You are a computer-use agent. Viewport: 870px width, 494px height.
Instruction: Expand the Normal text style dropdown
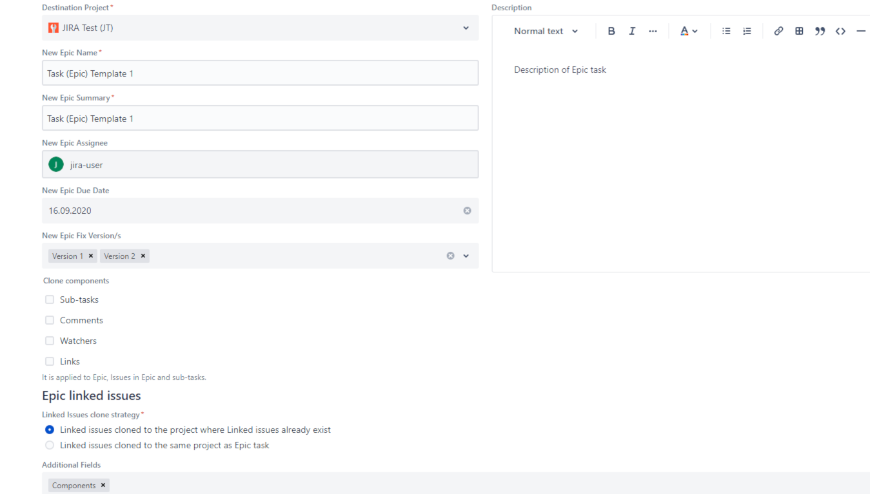tap(546, 31)
